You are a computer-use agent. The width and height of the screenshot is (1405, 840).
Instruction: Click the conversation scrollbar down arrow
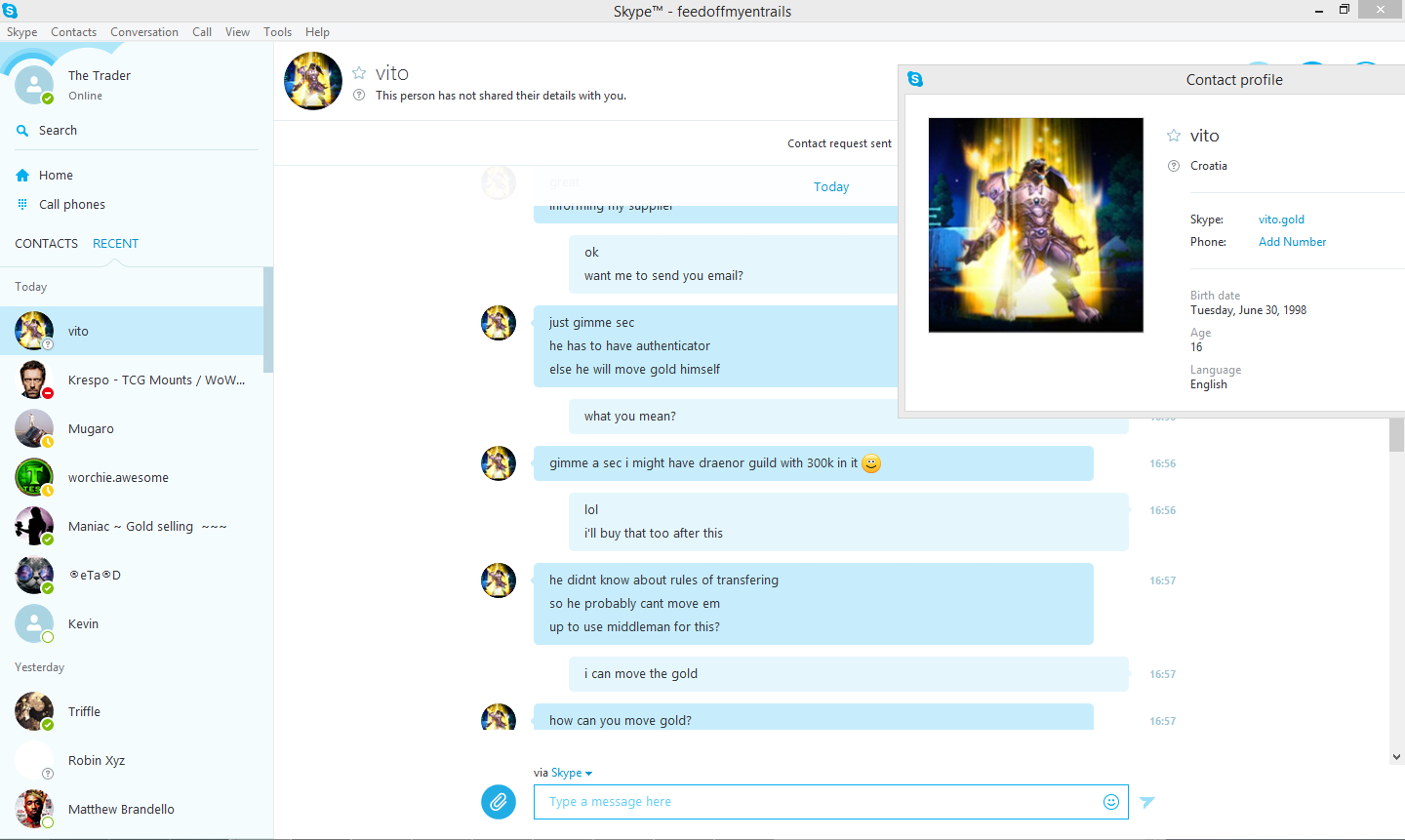point(1396,757)
